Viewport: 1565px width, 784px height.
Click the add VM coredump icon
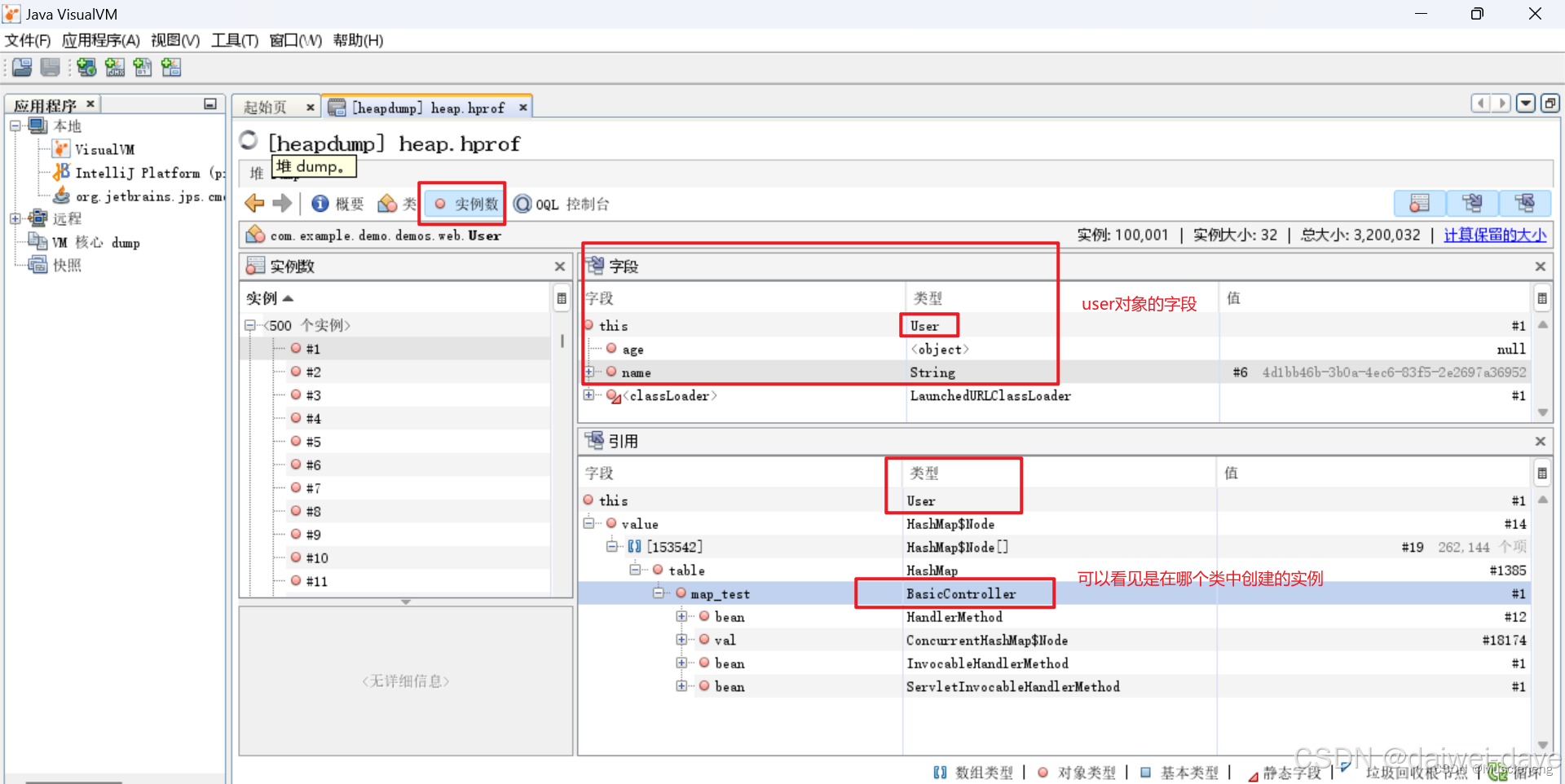pyautogui.click(x=143, y=68)
